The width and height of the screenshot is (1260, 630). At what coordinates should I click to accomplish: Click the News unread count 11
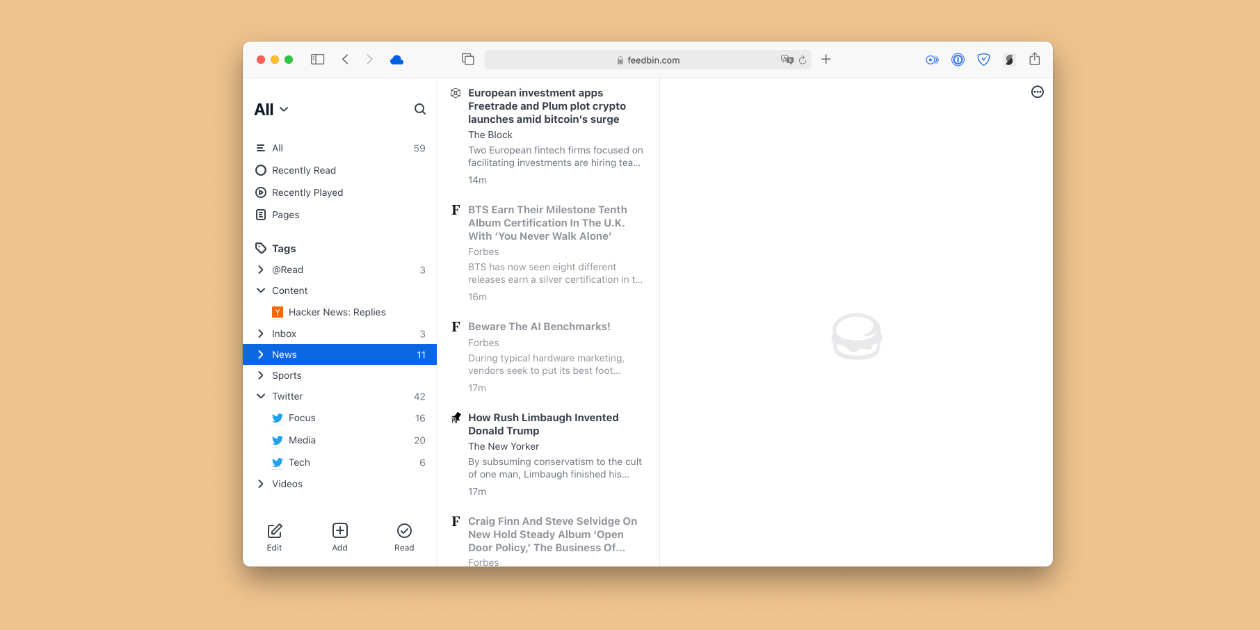421,355
